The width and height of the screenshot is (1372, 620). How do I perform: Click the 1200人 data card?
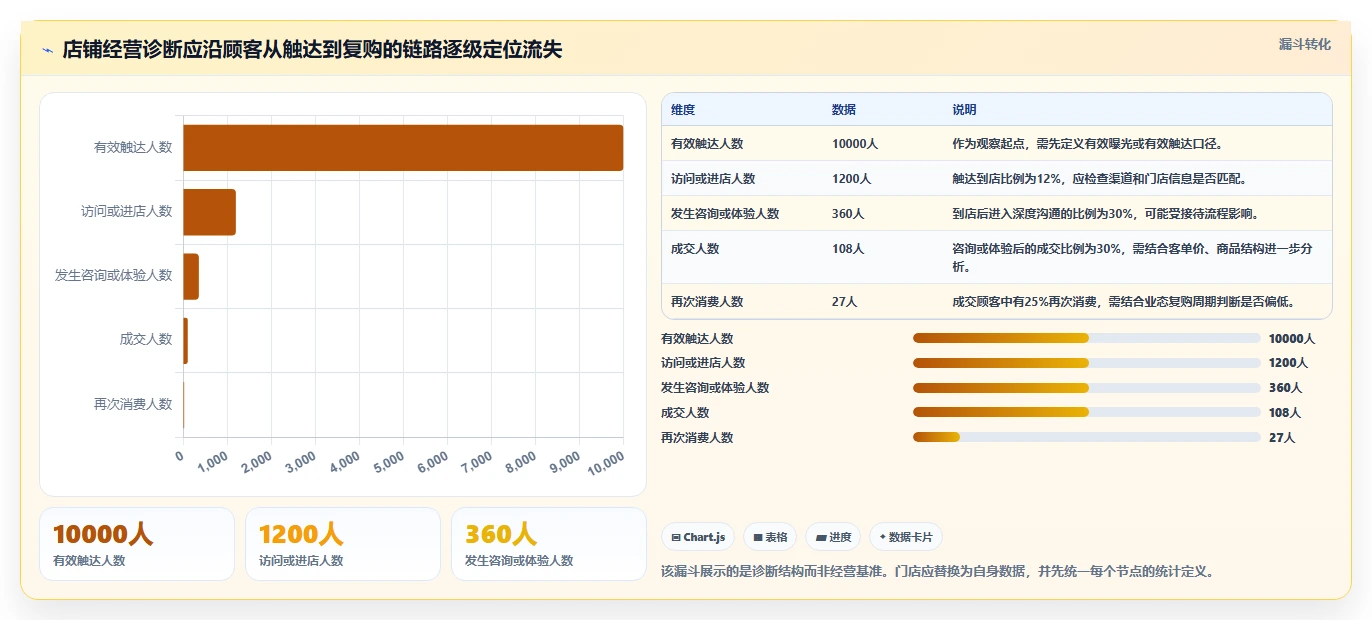pos(343,544)
